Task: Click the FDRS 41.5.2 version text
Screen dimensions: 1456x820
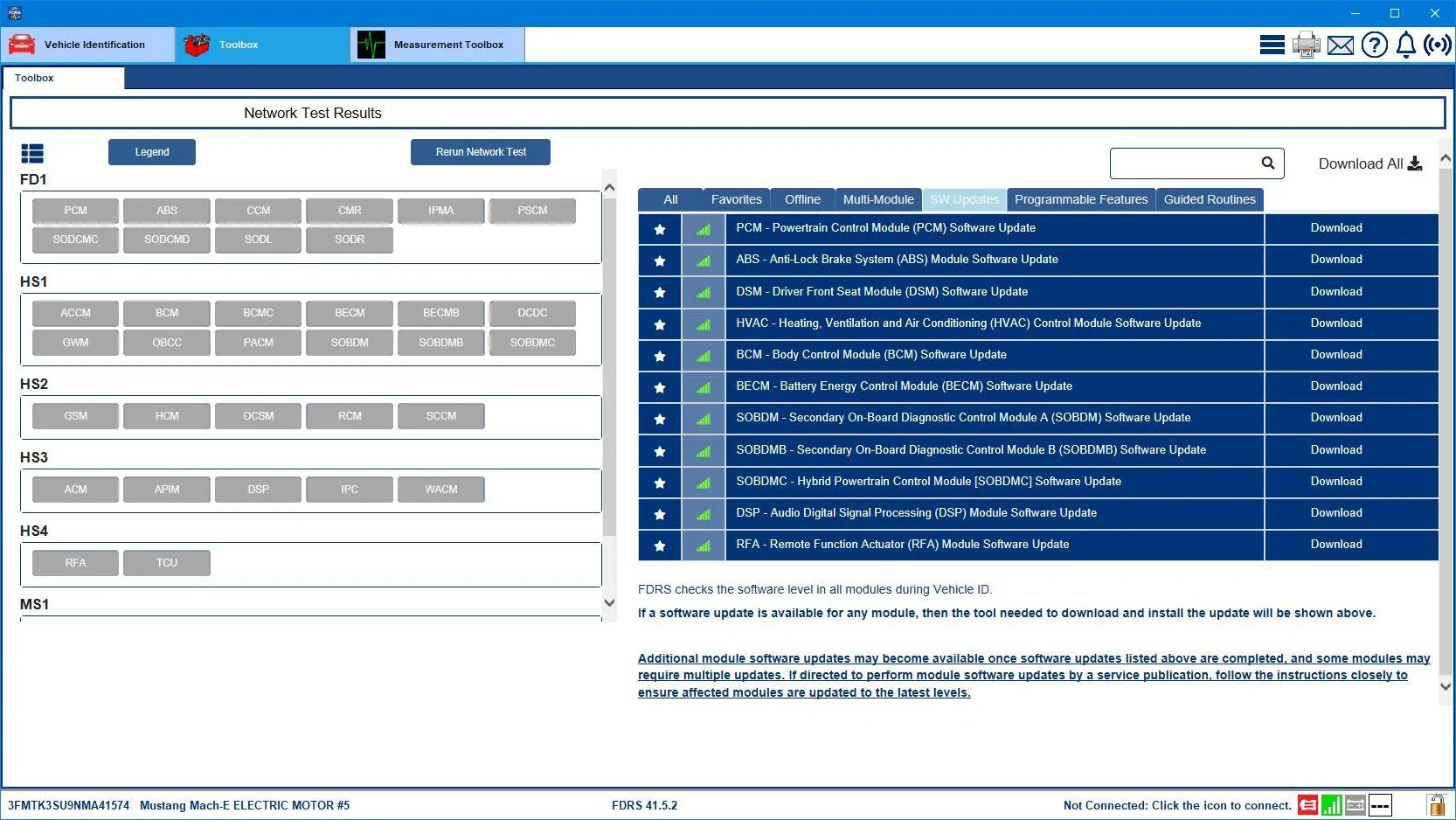Action: click(x=644, y=805)
